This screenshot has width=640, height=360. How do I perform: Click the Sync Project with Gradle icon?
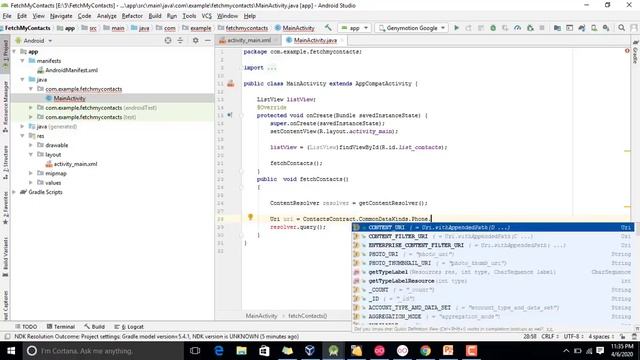[x=582, y=28]
